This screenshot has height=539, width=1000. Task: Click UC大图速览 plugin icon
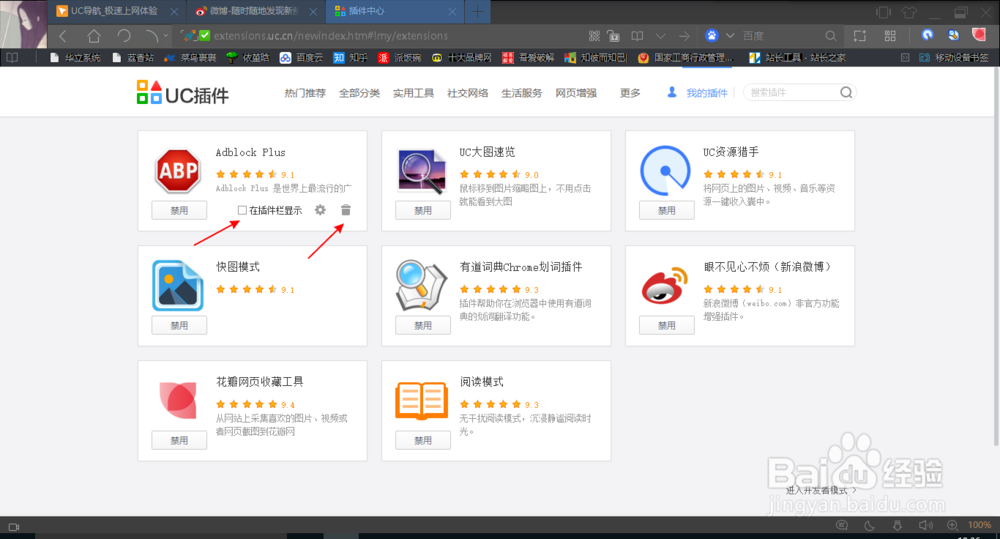(422, 171)
